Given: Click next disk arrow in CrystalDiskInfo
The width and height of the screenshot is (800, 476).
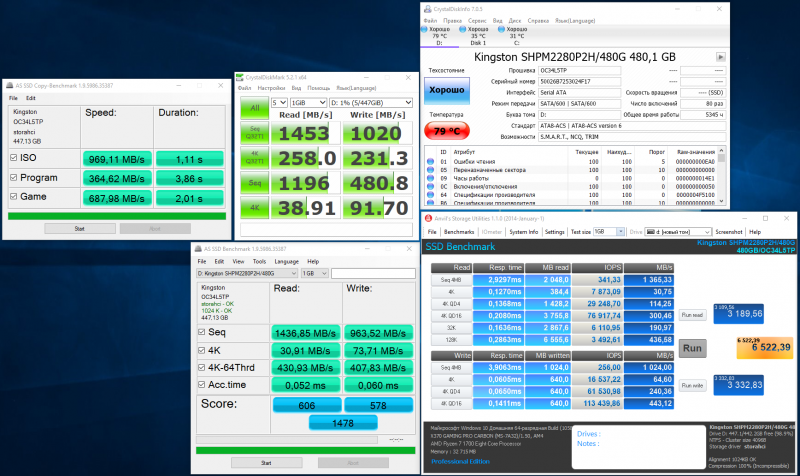Looking at the screenshot, I should pos(720,57).
